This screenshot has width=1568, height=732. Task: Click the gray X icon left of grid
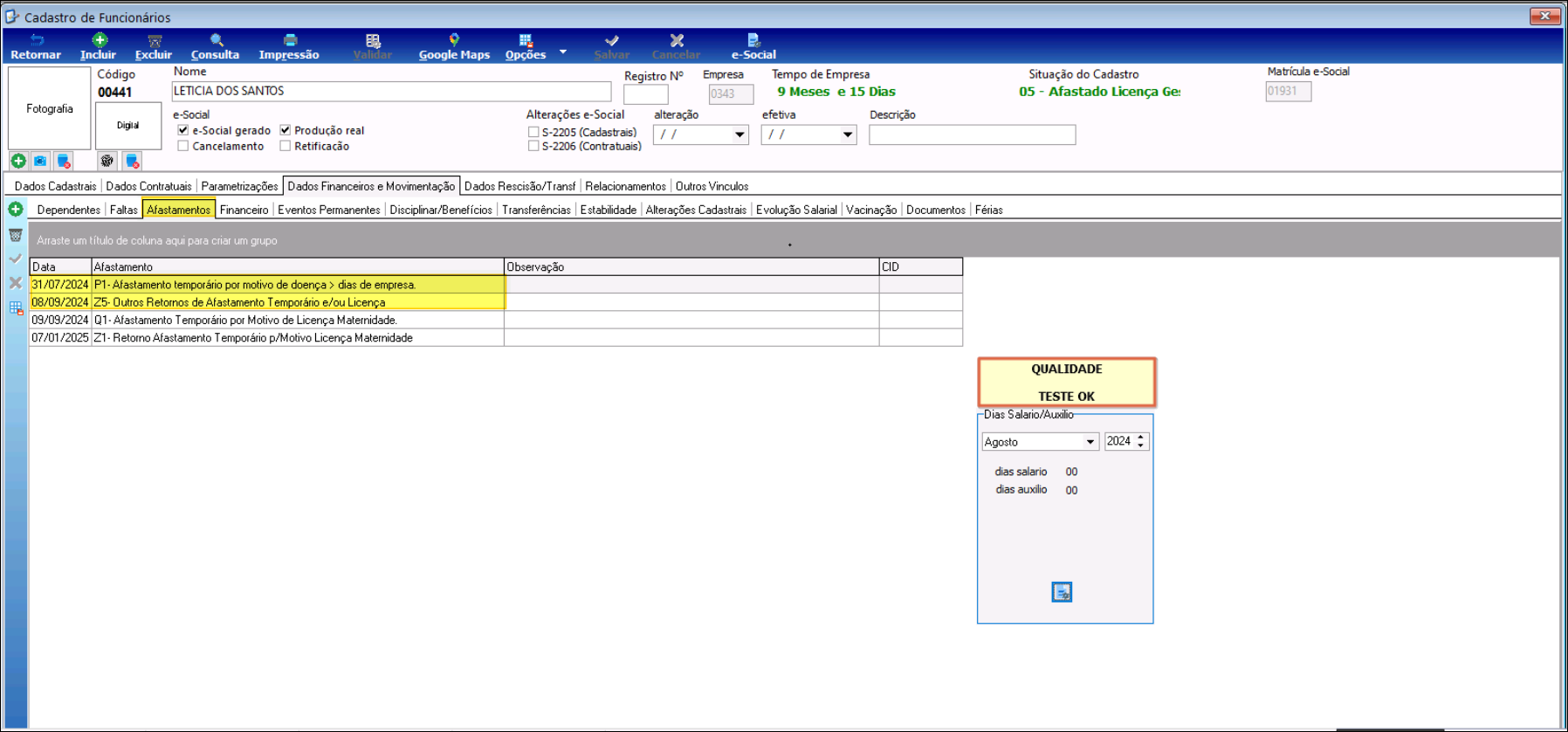pyautogui.click(x=16, y=283)
